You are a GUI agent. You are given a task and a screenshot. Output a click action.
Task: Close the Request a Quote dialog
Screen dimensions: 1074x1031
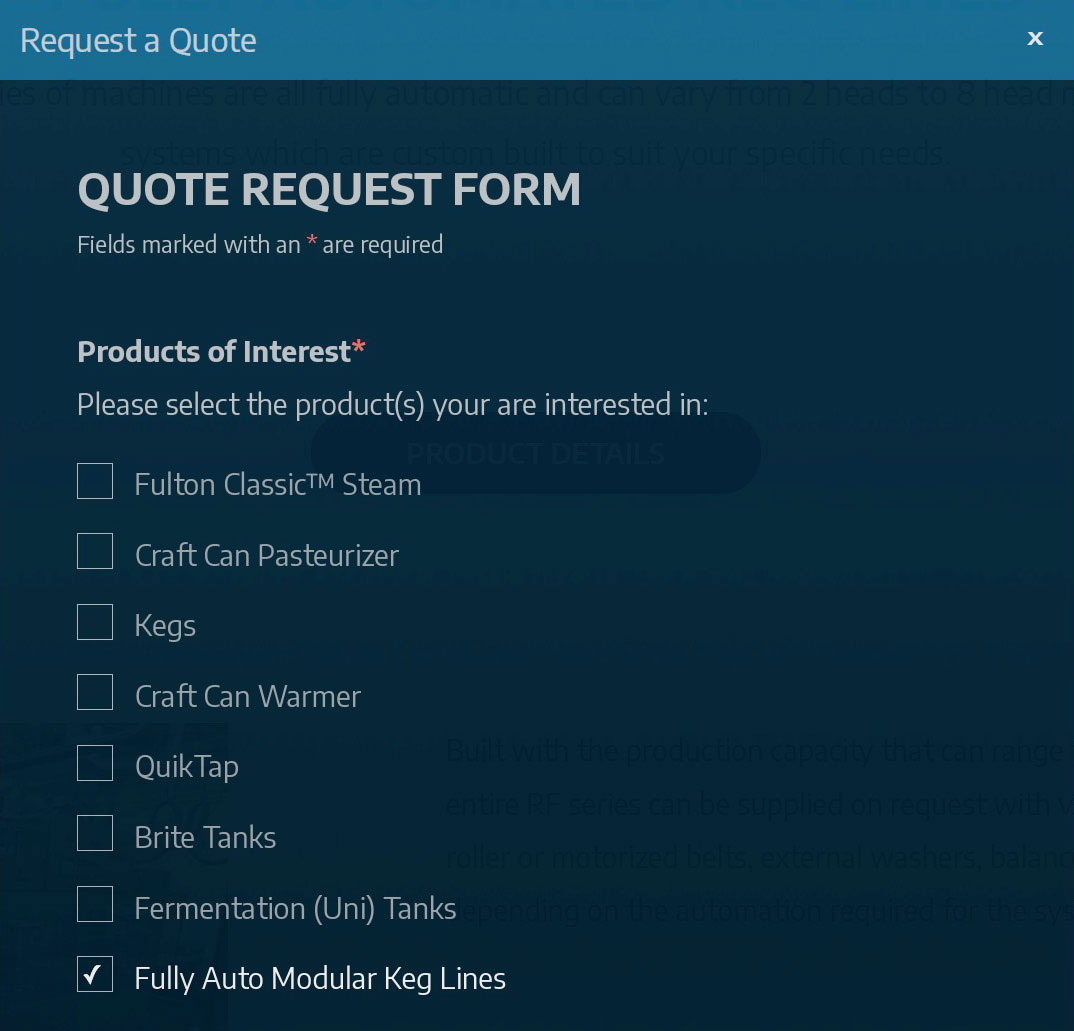[1035, 38]
